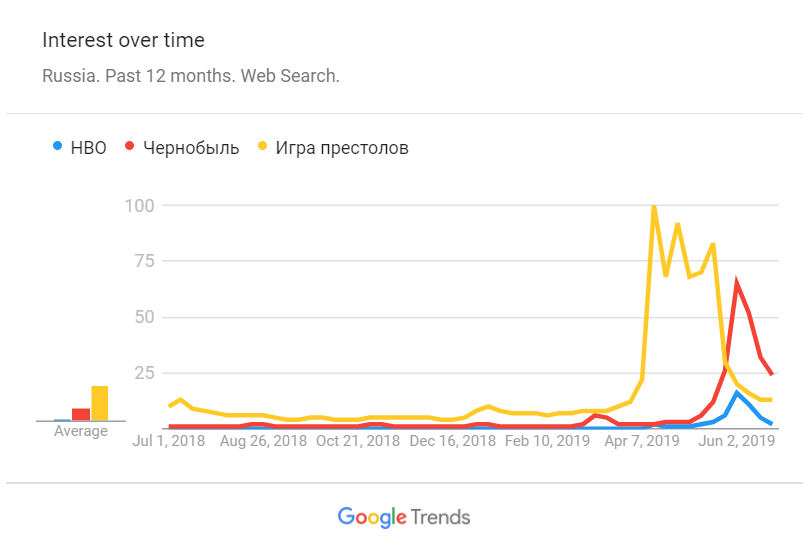Click the Average label under bars
The height and width of the screenshot is (551, 809).
pyautogui.click(x=81, y=431)
